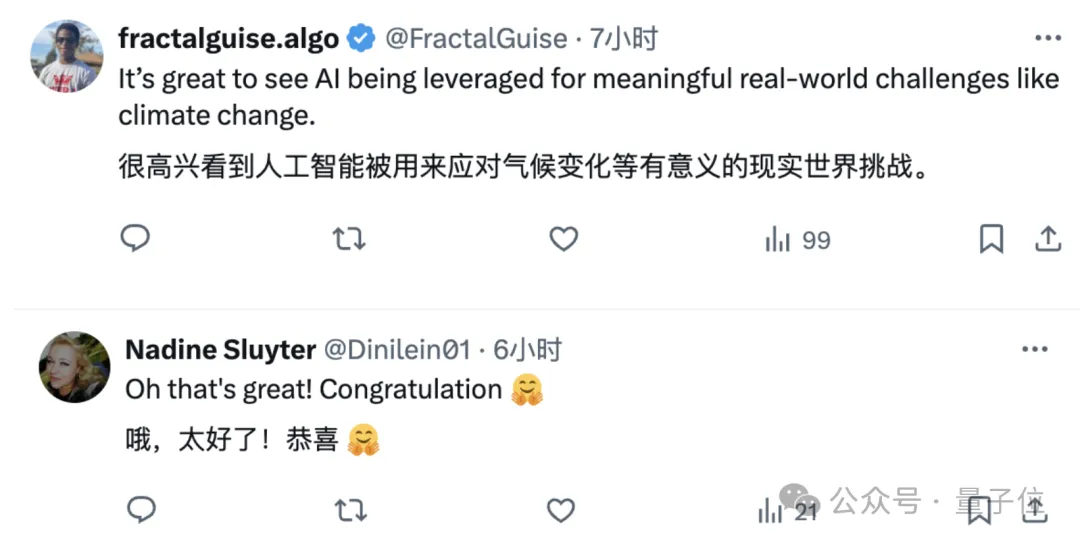1080x545 pixels.
Task: Like Nadine Sluyter's tweet
Action: (x=561, y=511)
